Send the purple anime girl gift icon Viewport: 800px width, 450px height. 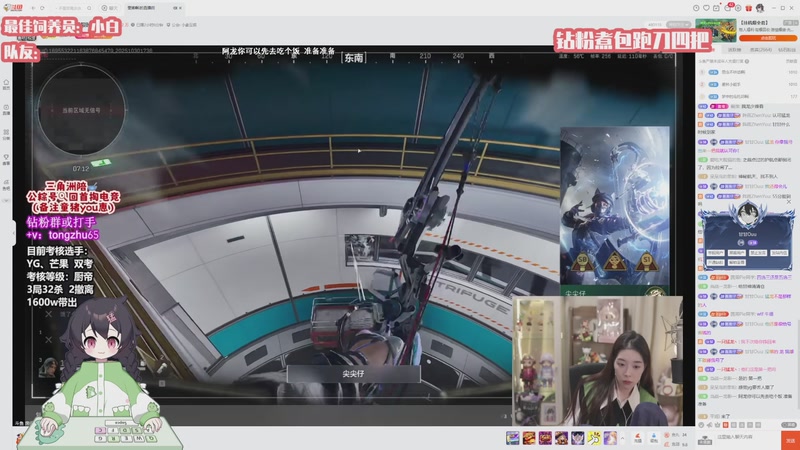click(610, 438)
